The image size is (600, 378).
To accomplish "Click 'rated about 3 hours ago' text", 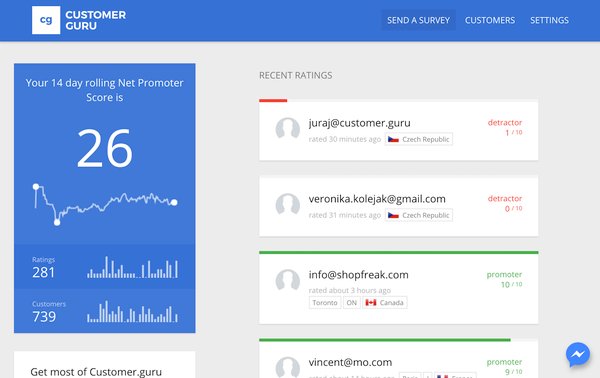I will tap(350, 290).
